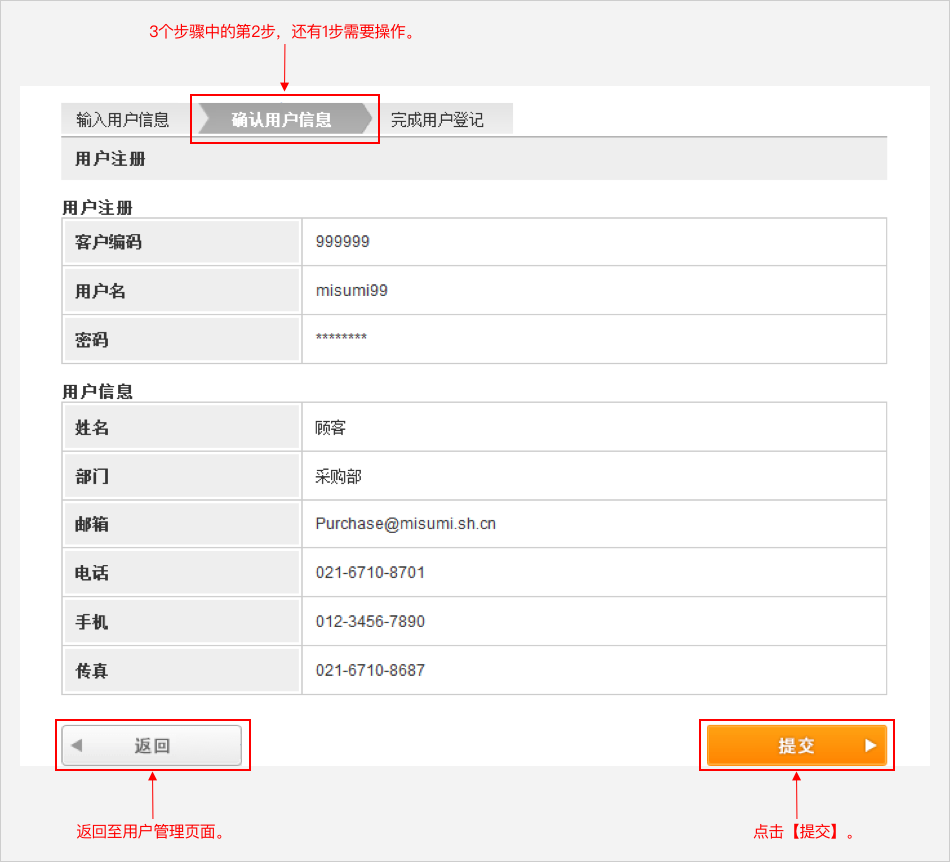
Task: Click the 提交 submit button
Action: point(796,746)
